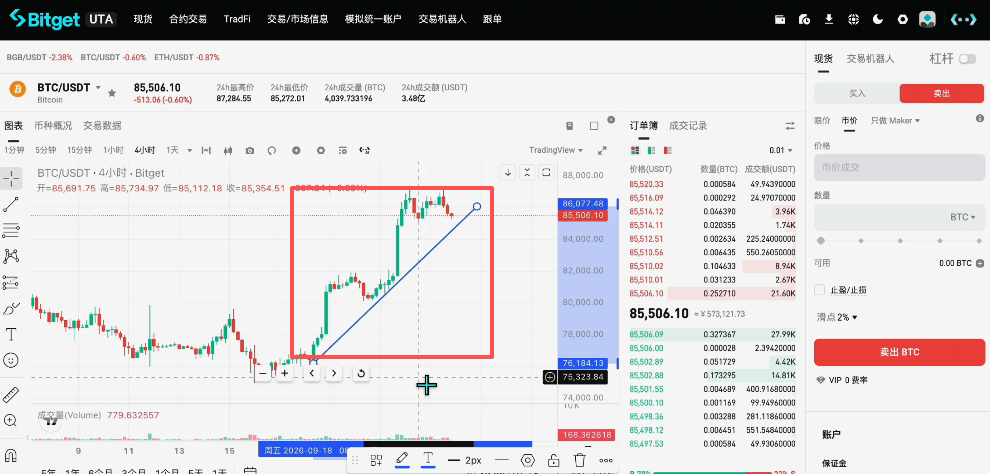Delete the selected drawing with trash icon
Viewport: 990px width, 474px height.
click(580, 460)
